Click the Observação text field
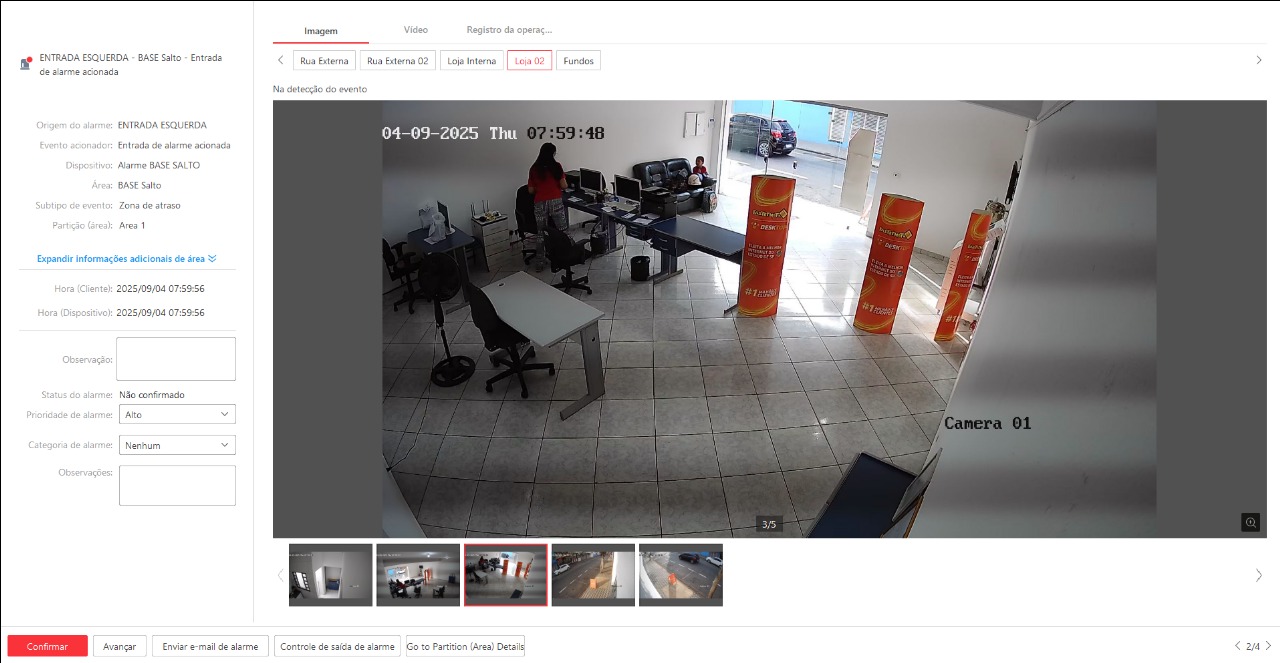The height and width of the screenshot is (663, 1280). (176, 359)
